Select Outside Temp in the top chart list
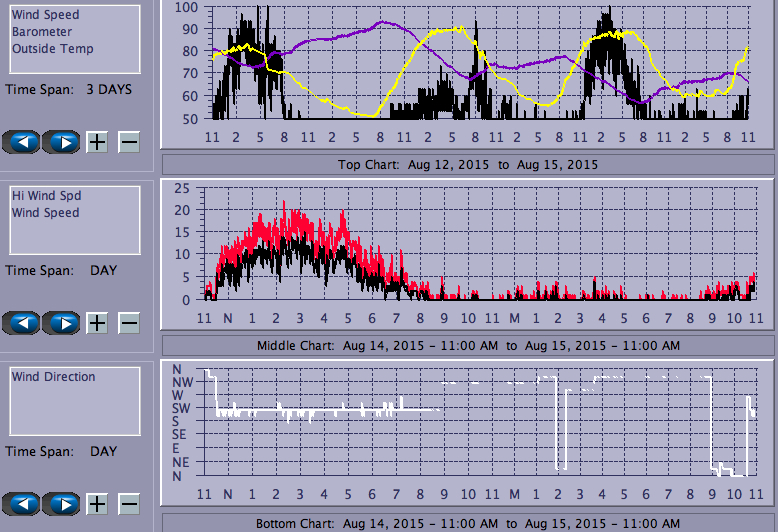The width and height of the screenshot is (778, 532). point(52,48)
